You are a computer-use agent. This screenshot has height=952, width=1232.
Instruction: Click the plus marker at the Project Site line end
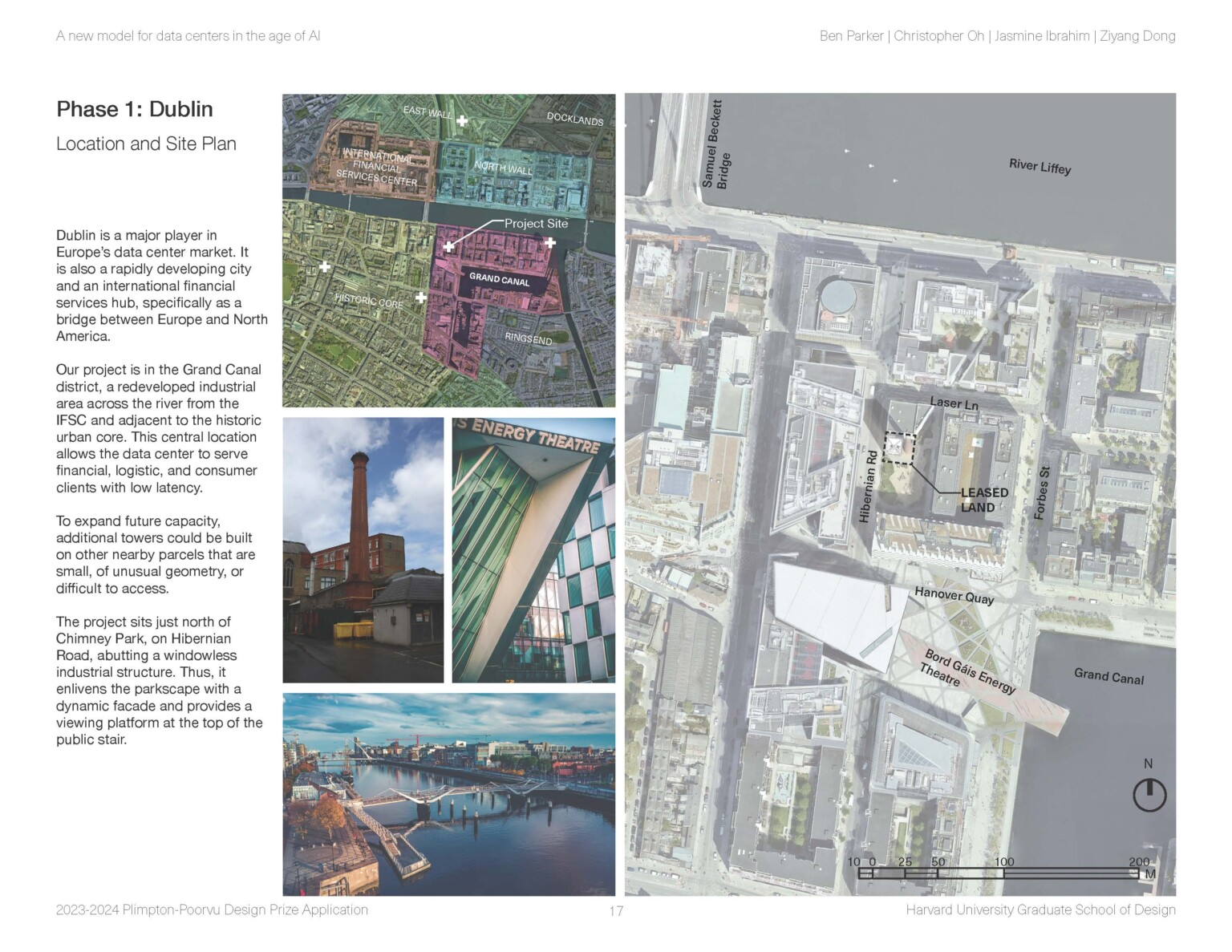pos(449,246)
